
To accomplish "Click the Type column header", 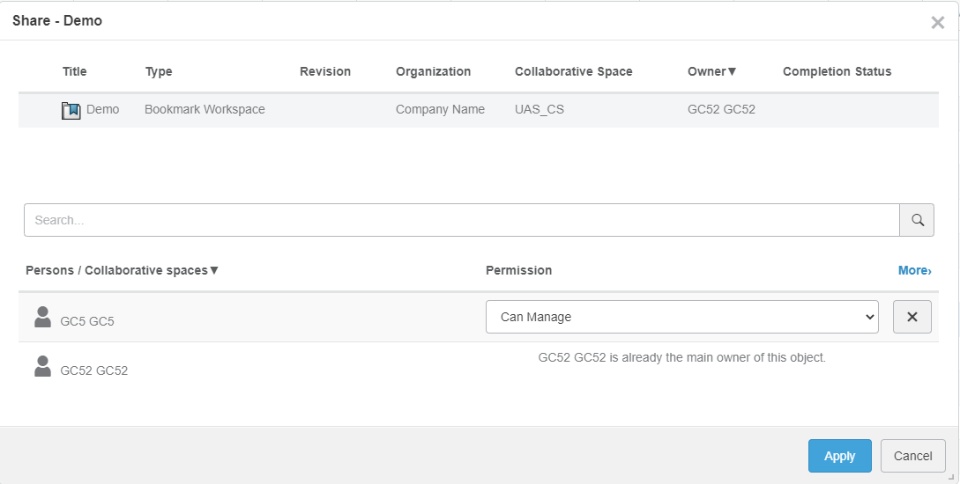I will coord(159,72).
